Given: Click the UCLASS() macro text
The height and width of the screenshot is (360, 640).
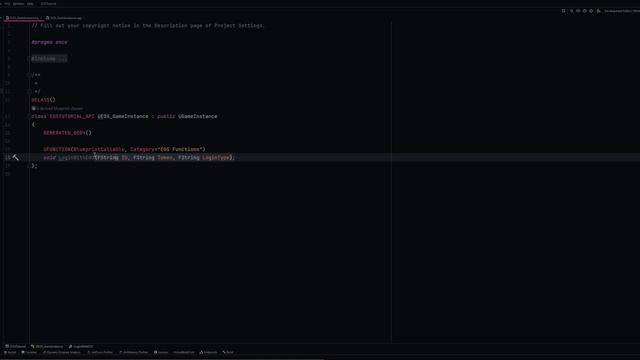Looking at the screenshot, I should (43, 100).
